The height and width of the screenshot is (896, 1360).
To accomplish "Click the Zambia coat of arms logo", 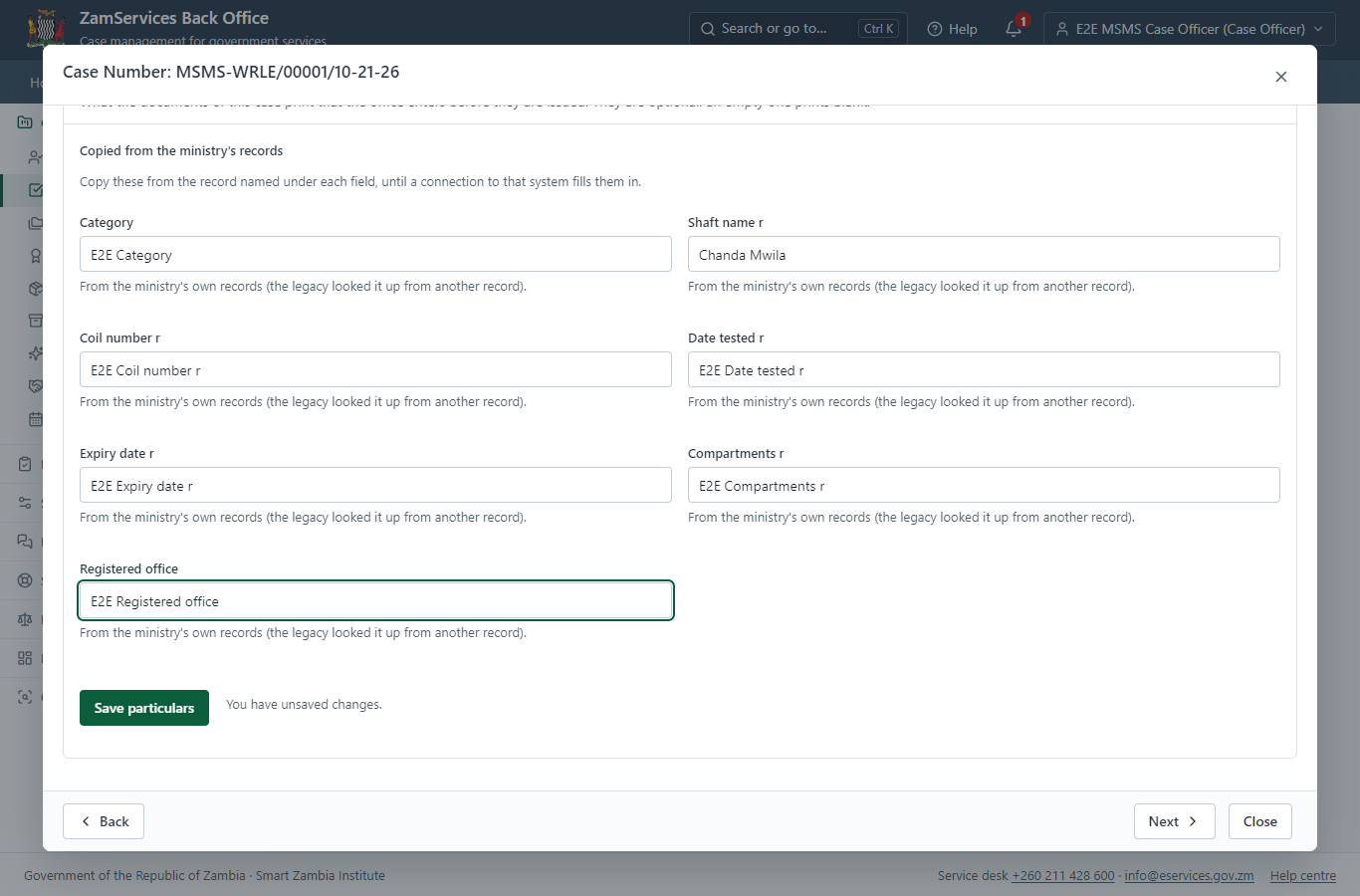I will pyautogui.click(x=46, y=28).
